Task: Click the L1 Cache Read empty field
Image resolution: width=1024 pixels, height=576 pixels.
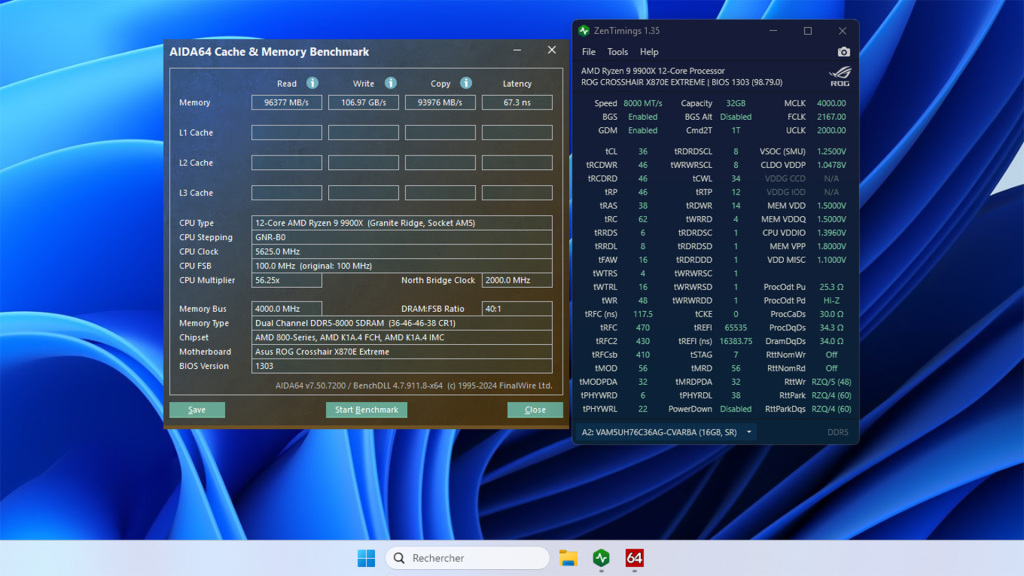Action: tap(287, 133)
